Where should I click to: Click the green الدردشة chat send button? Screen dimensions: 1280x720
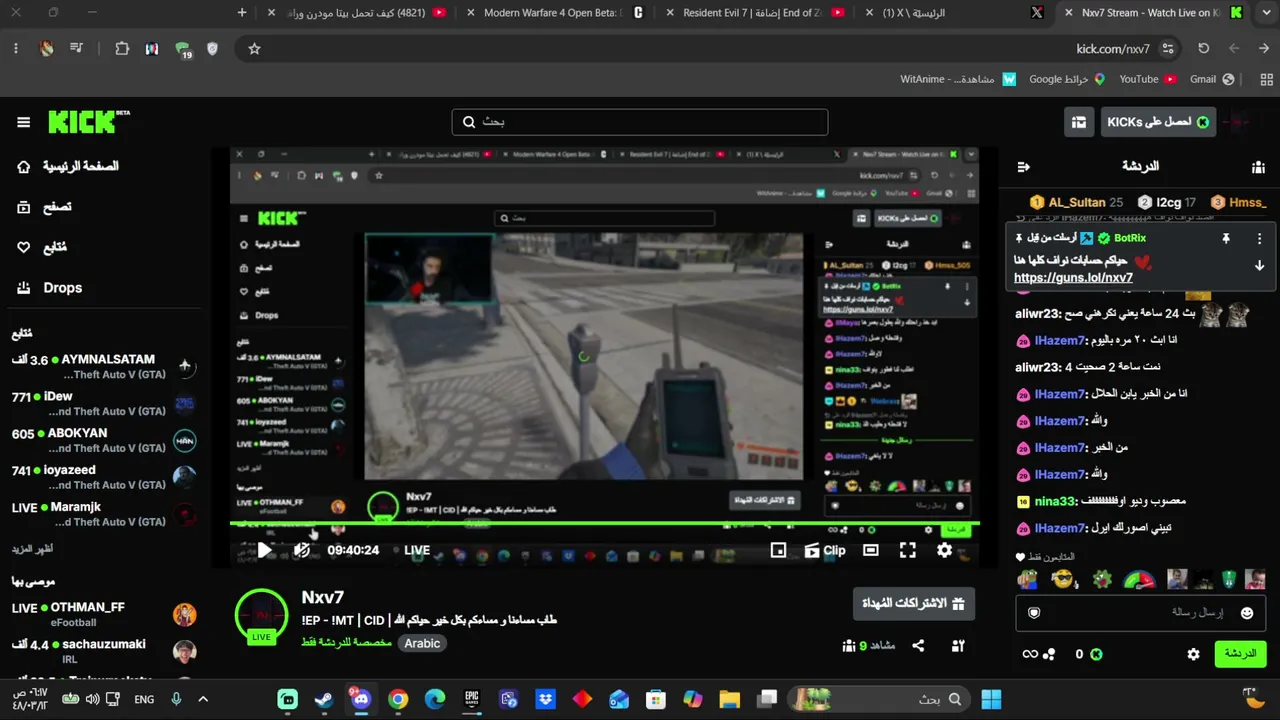1240,654
